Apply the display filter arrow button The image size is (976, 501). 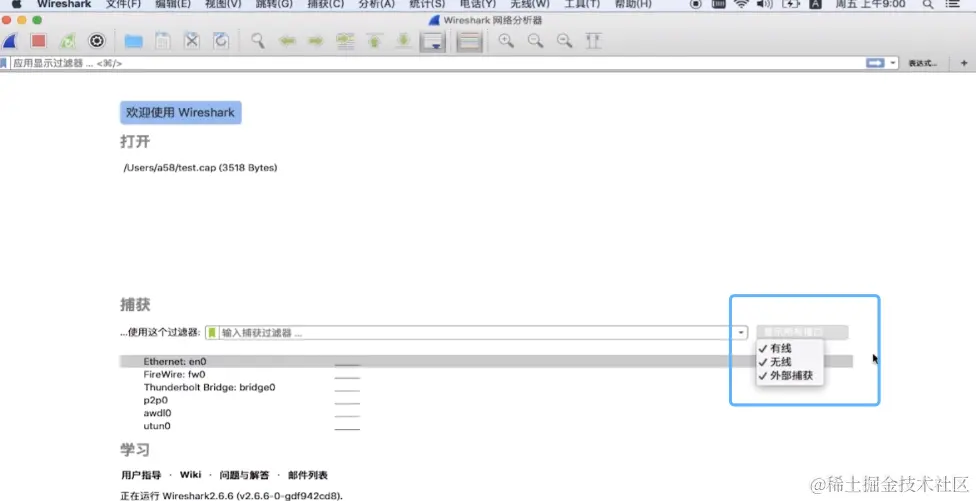coord(876,63)
